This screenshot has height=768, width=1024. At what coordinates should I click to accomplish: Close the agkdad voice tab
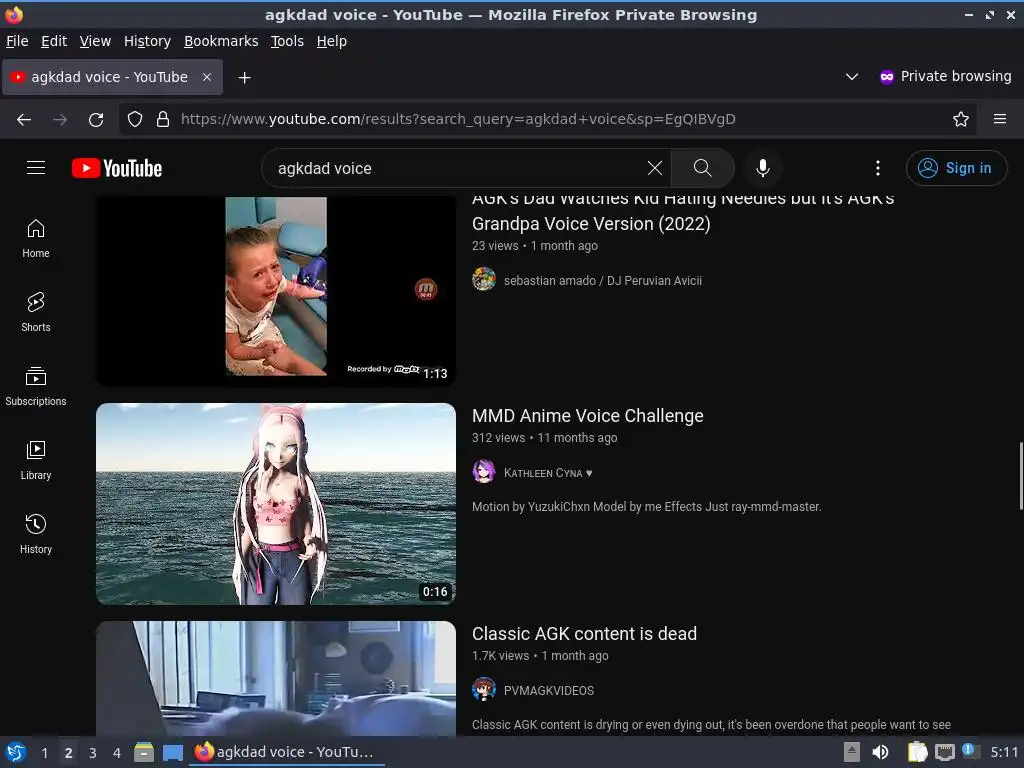[x=207, y=77]
